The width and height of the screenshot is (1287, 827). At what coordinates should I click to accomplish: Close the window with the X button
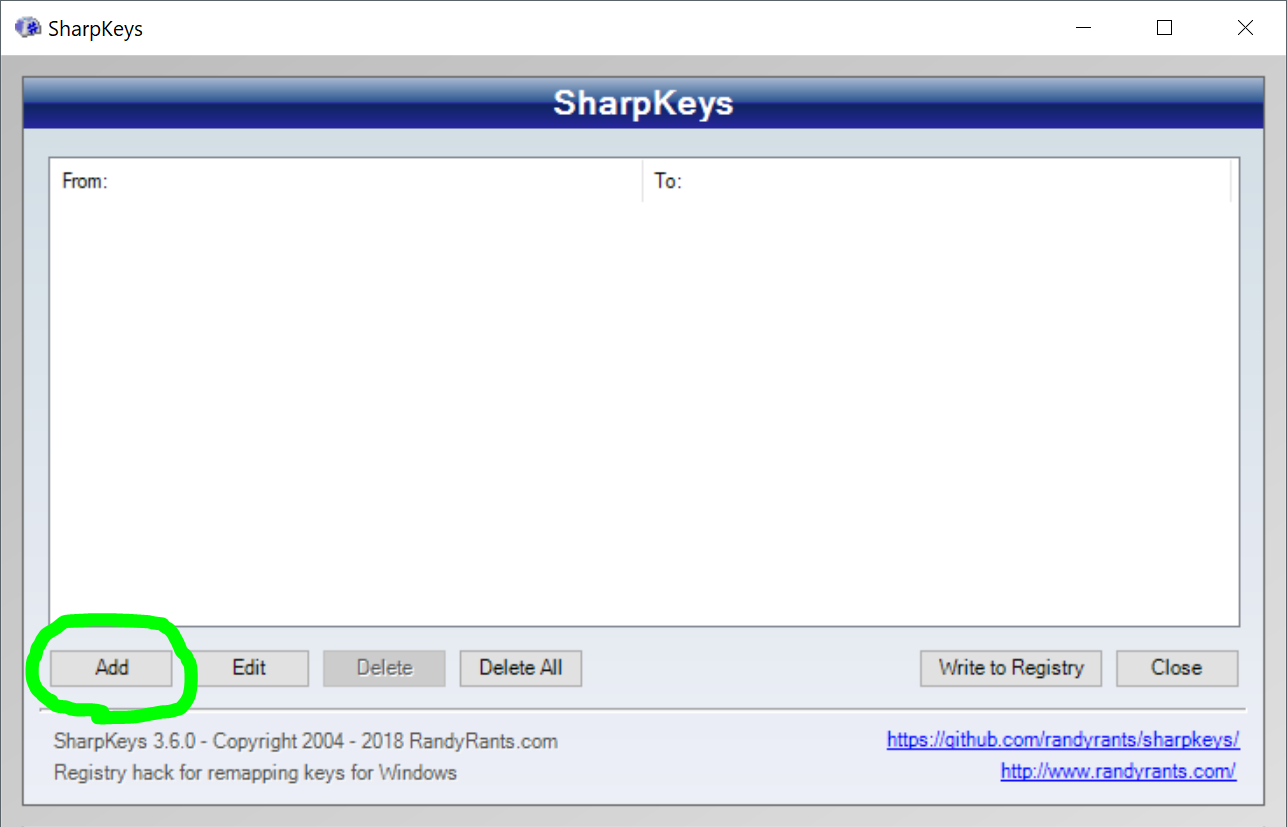coord(1245,28)
